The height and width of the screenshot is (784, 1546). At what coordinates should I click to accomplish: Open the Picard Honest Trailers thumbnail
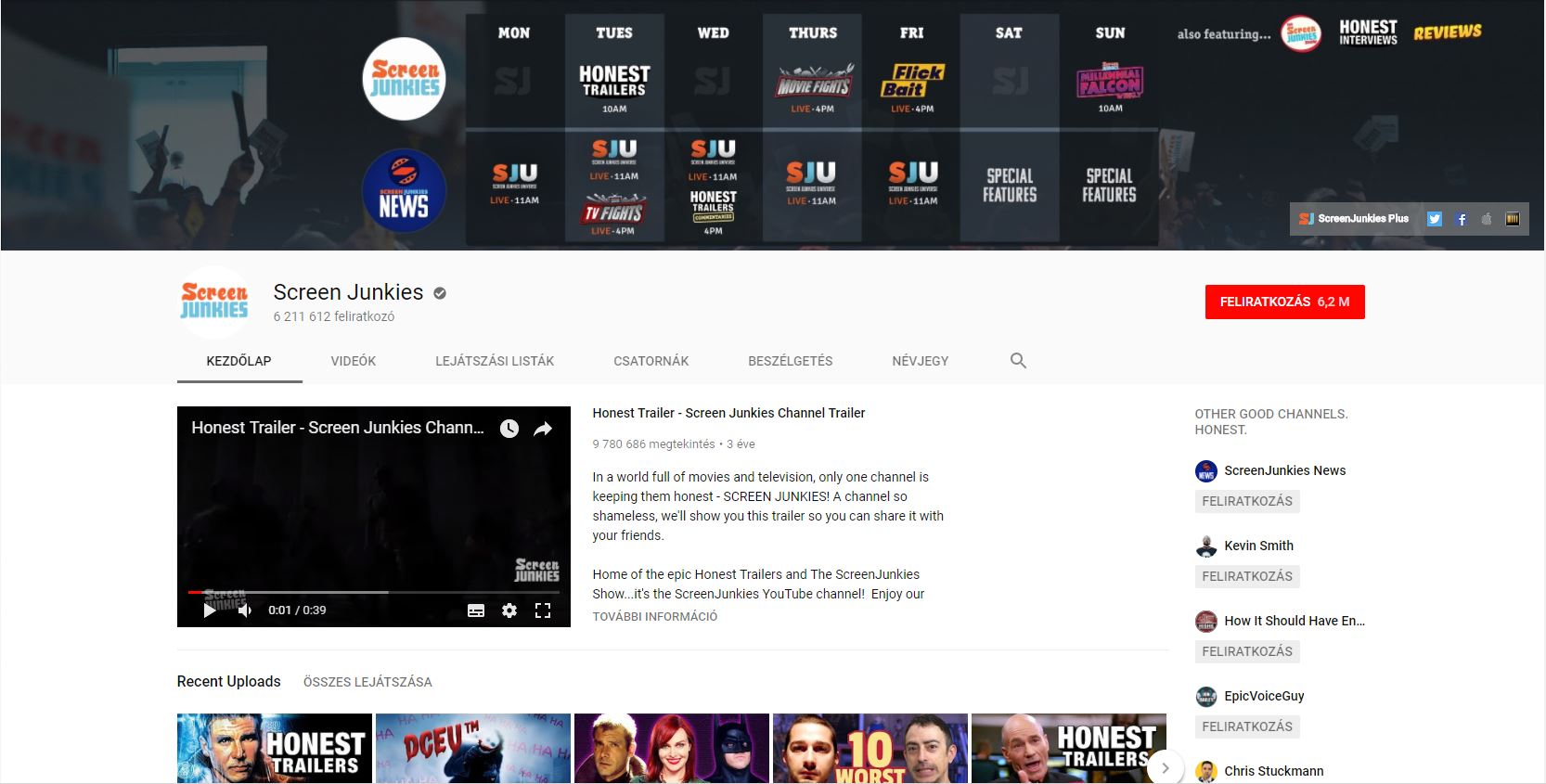[1069, 749]
